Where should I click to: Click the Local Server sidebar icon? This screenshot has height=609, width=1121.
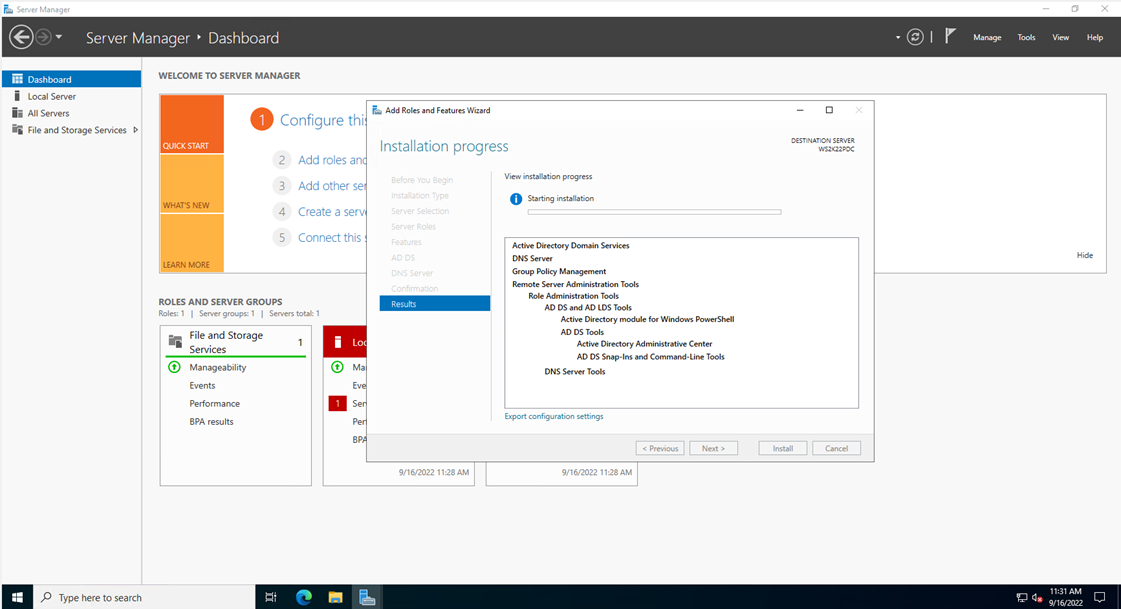point(17,96)
